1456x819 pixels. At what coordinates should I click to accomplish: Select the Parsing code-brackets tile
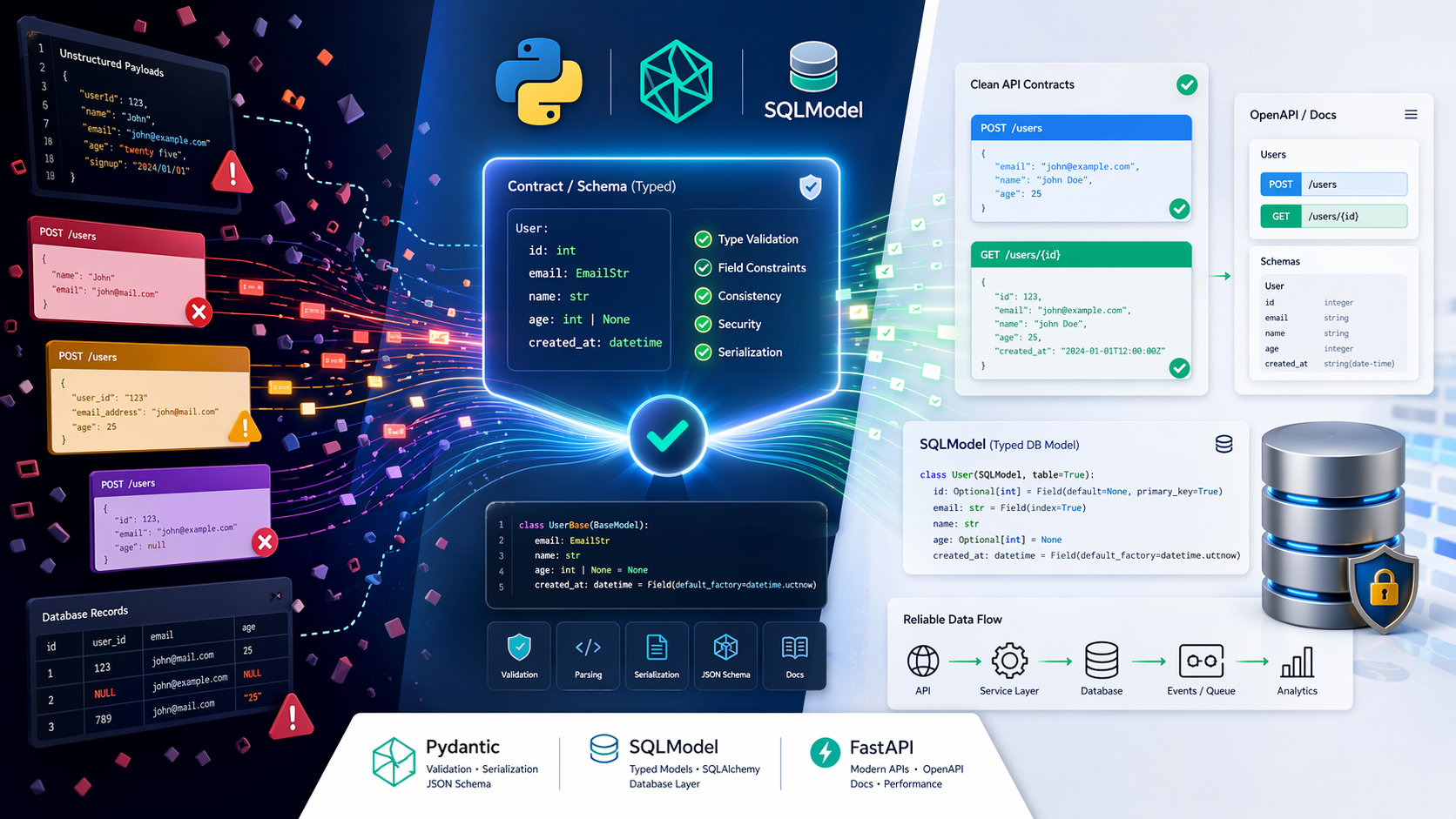(588, 655)
